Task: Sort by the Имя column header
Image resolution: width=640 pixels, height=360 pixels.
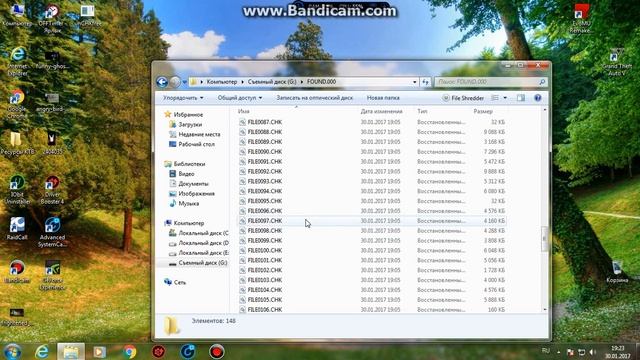Action: 243,111
